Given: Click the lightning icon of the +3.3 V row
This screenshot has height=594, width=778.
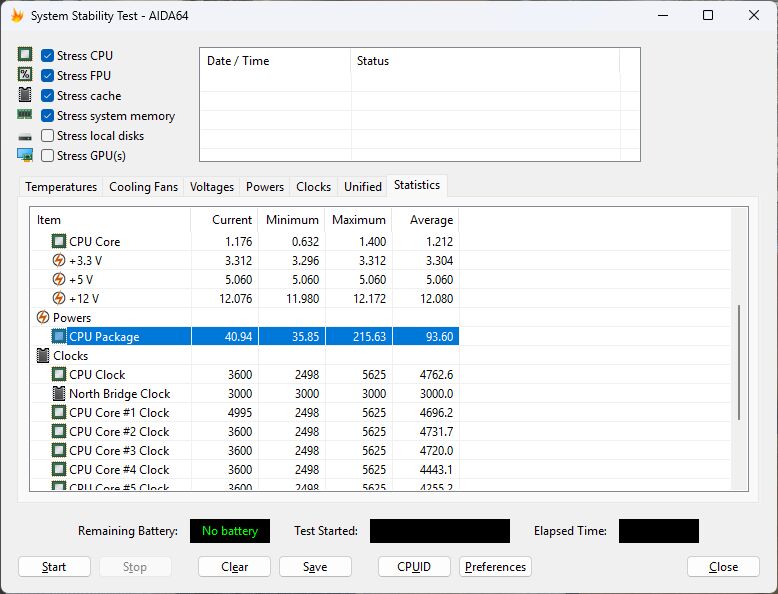Looking at the screenshot, I should [x=59, y=260].
